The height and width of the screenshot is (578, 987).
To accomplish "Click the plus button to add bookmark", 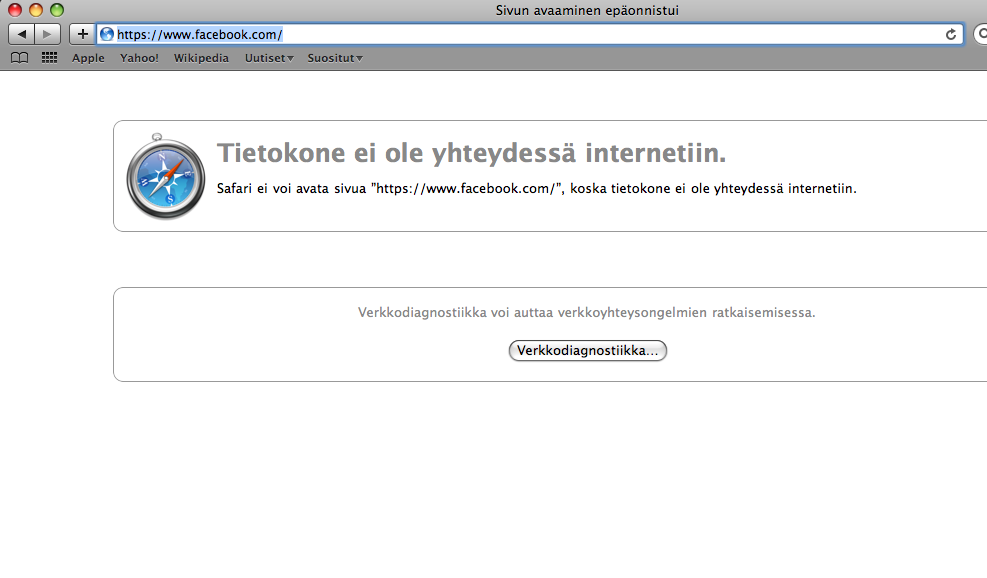I will click(82, 34).
